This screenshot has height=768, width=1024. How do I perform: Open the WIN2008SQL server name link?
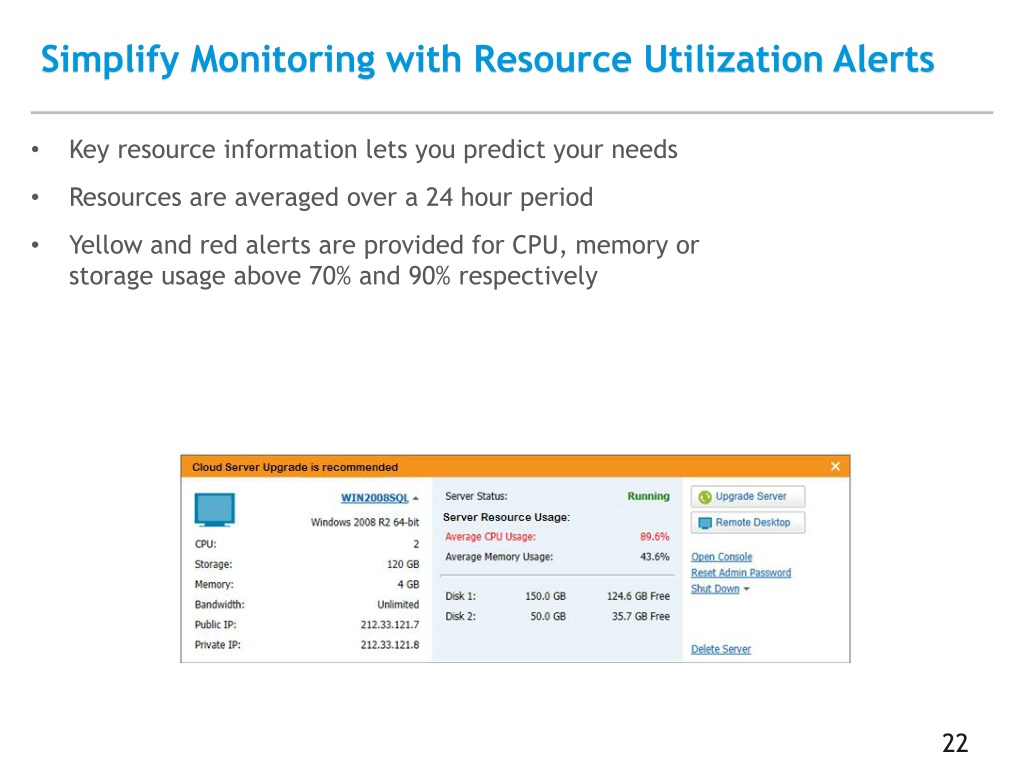(374, 498)
